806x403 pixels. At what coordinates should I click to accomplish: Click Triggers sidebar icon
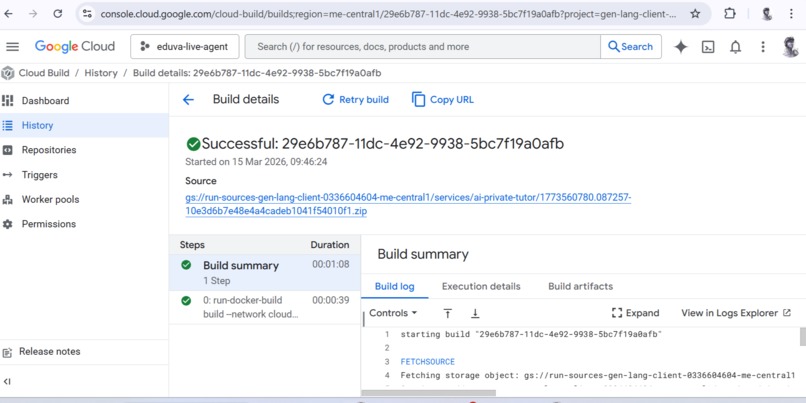[x=8, y=175]
